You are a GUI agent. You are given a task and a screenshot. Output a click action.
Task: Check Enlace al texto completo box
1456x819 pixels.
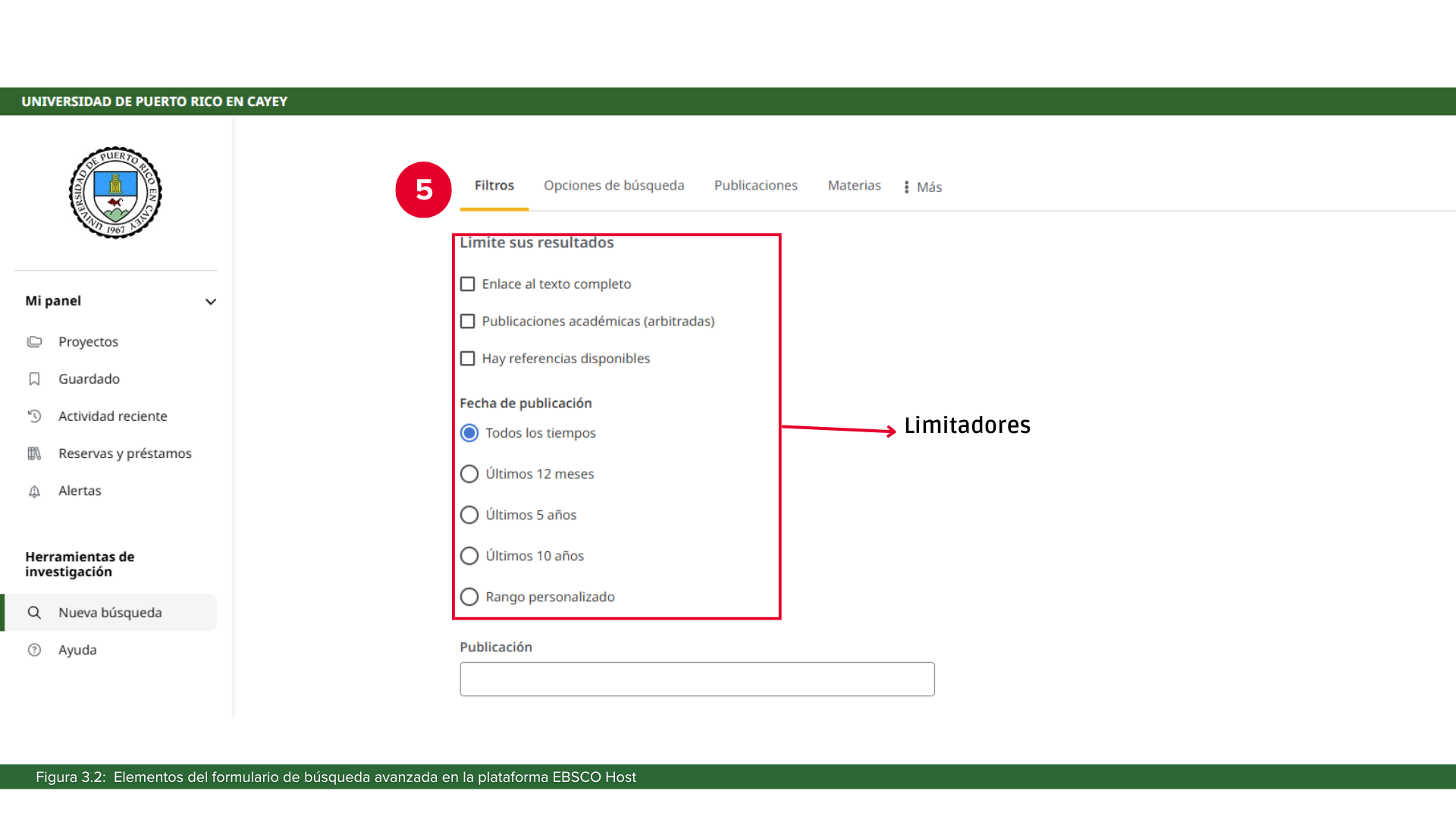(468, 284)
